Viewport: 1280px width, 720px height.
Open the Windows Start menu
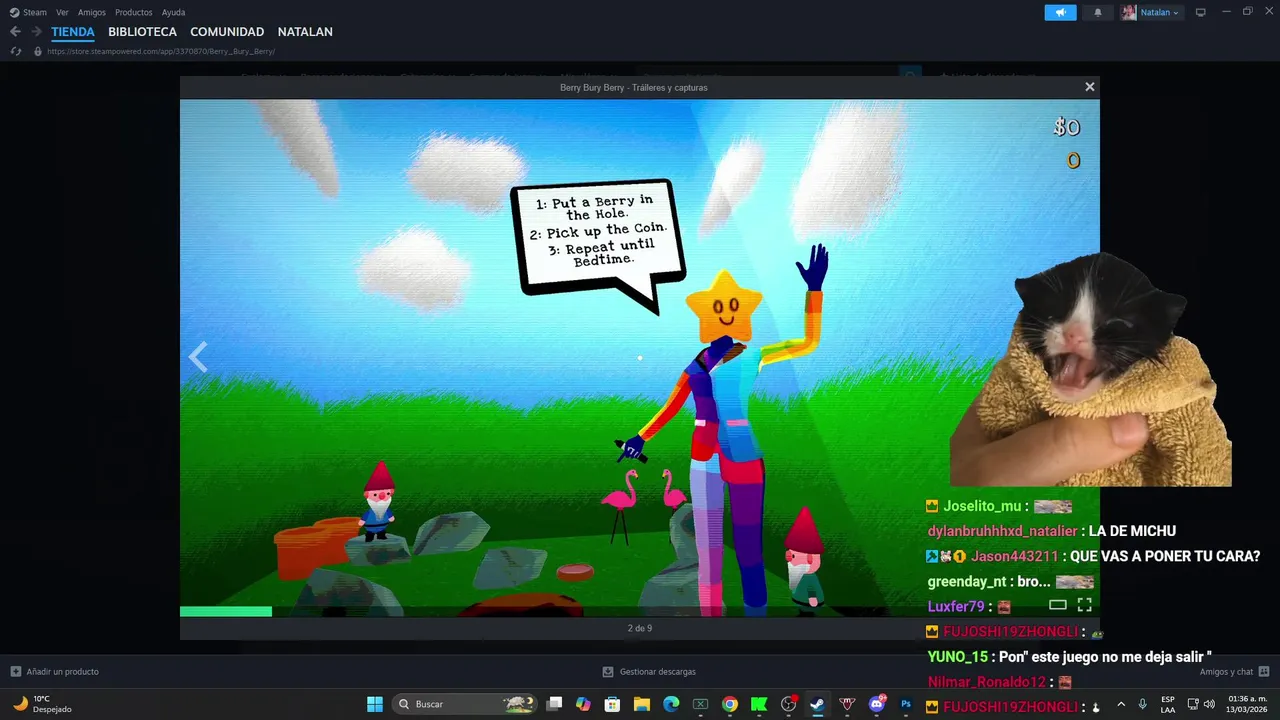pos(375,704)
